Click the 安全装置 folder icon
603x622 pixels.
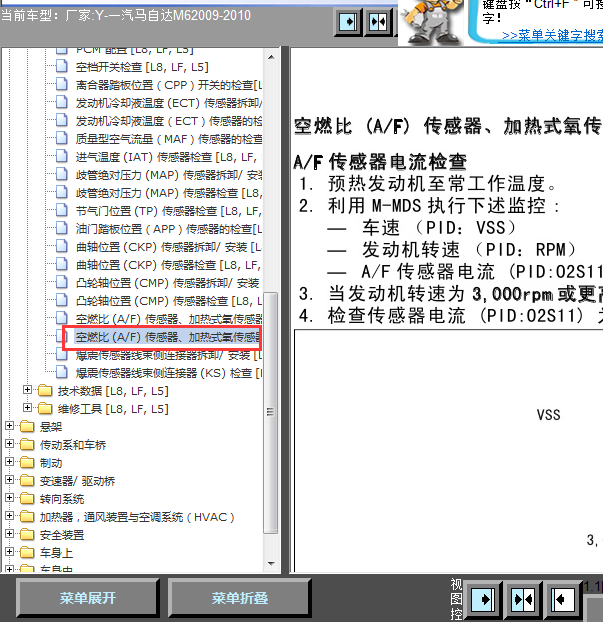click(x=27, y=535)
